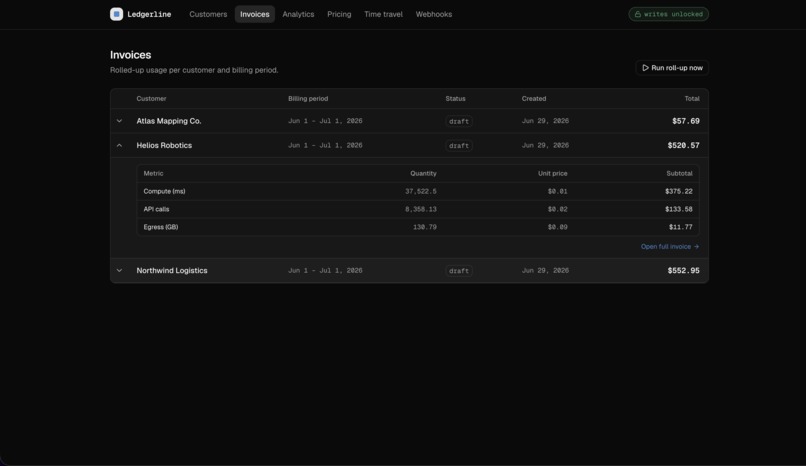The height and width of the screenshot is (466, 806).
Task: Open the Webhooks tab
Action: pos(434,14)
